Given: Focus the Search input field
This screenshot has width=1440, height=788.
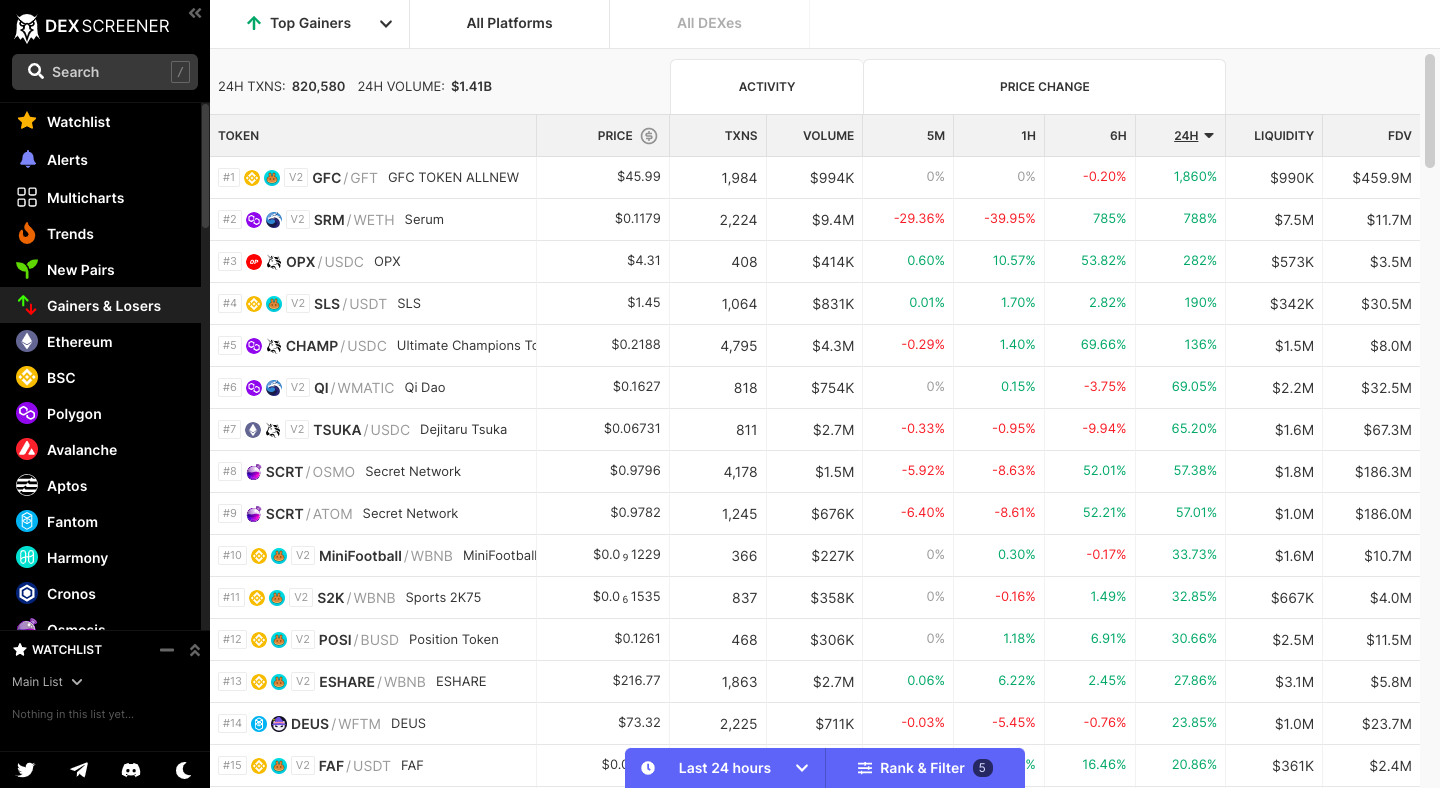Looking at the screenshot, I should click(105, 72).
